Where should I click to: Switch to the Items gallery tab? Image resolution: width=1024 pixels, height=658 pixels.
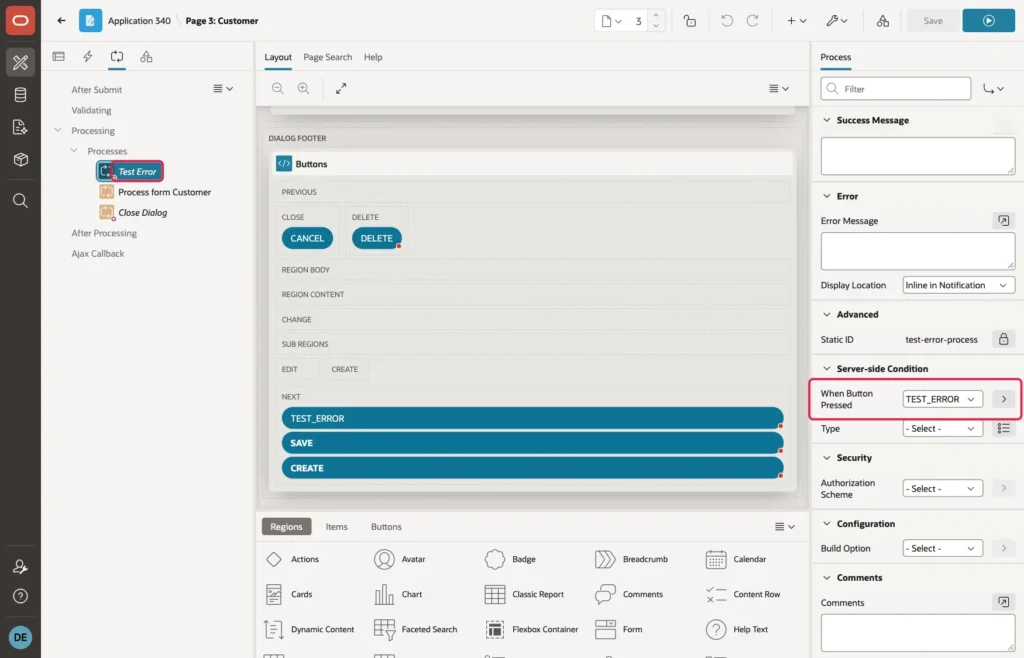click(x=336, y=527)
